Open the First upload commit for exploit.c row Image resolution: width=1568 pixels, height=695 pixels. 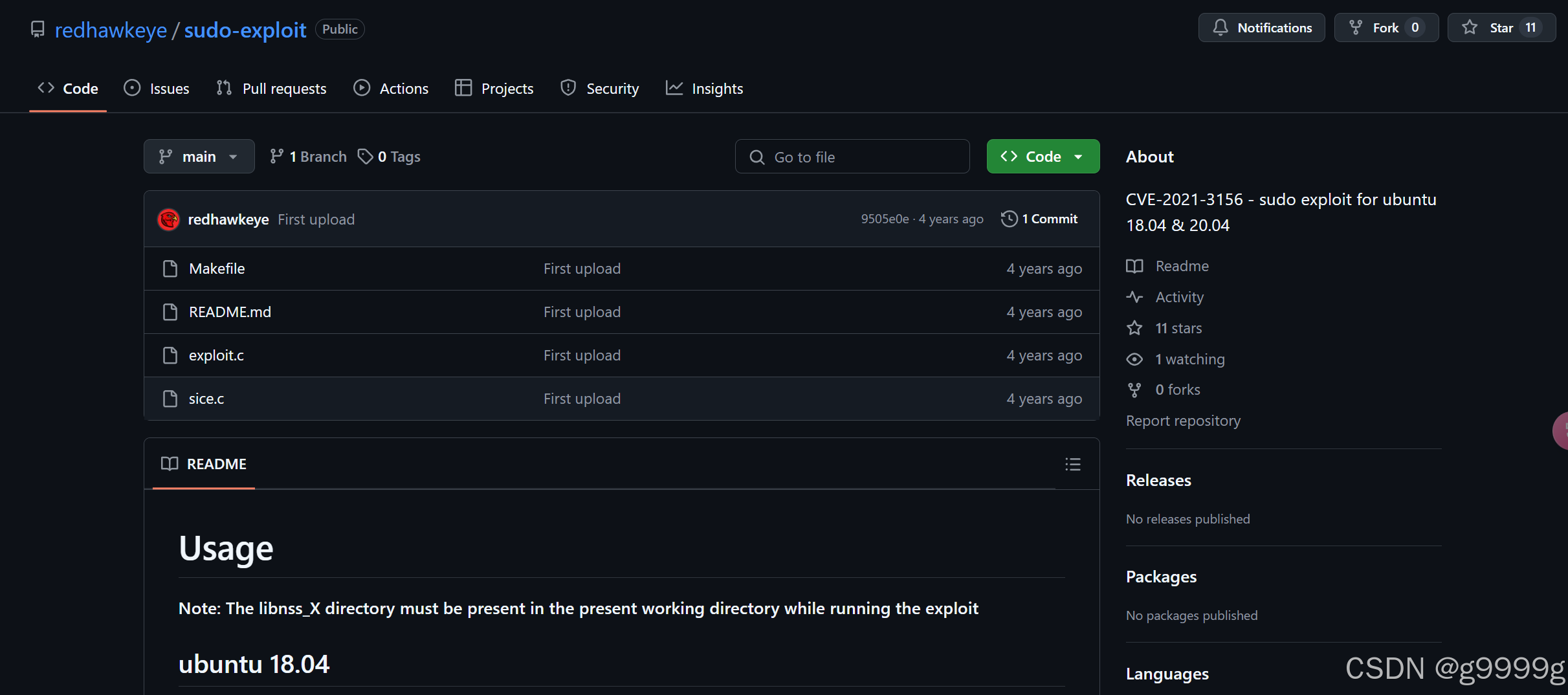(582, 355)
